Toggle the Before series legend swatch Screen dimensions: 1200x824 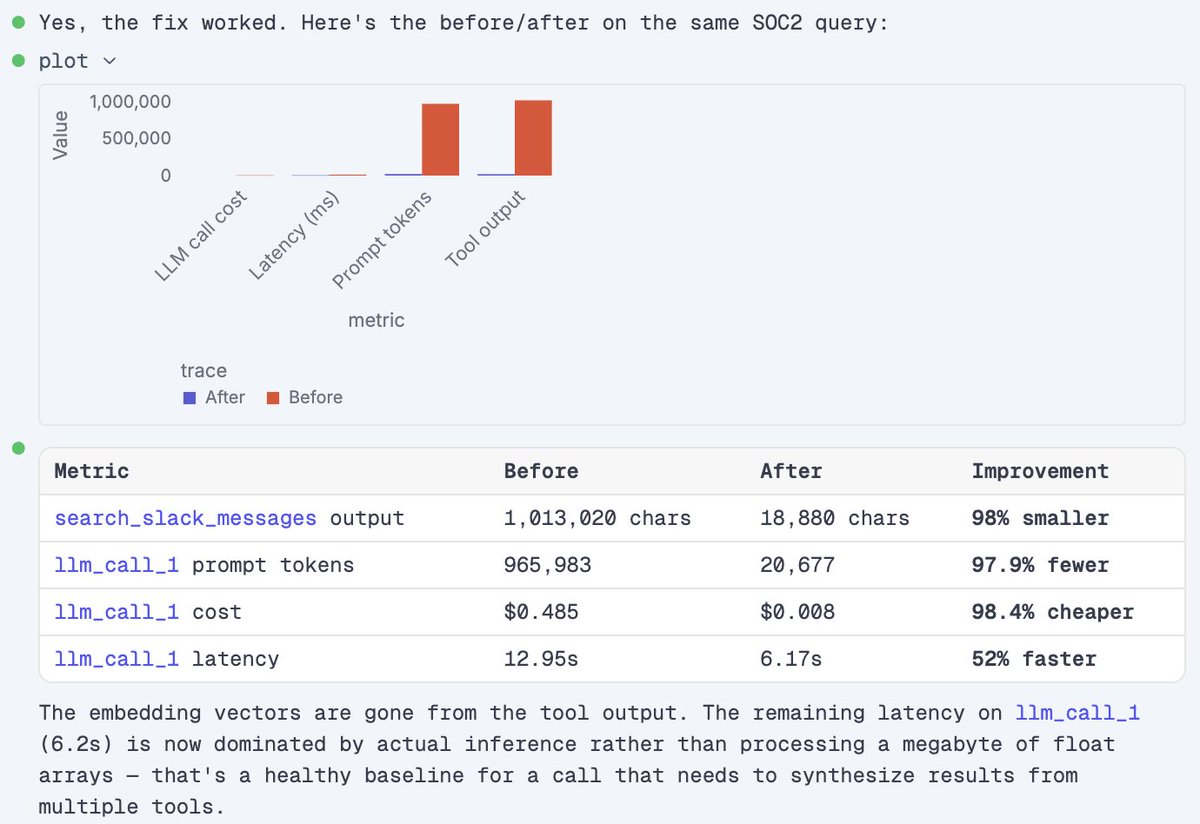272,398
